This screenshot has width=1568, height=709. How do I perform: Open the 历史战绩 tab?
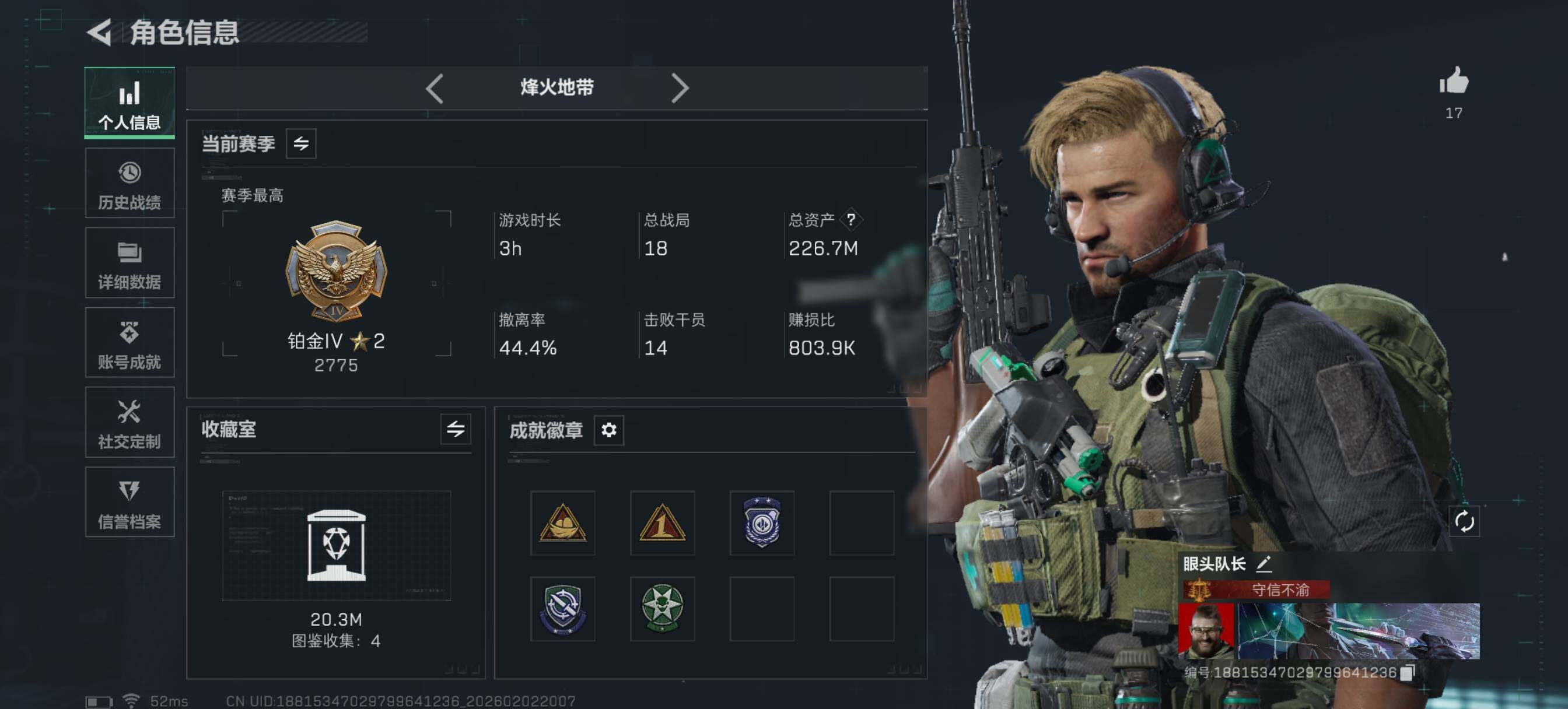(x=129, y=183)
